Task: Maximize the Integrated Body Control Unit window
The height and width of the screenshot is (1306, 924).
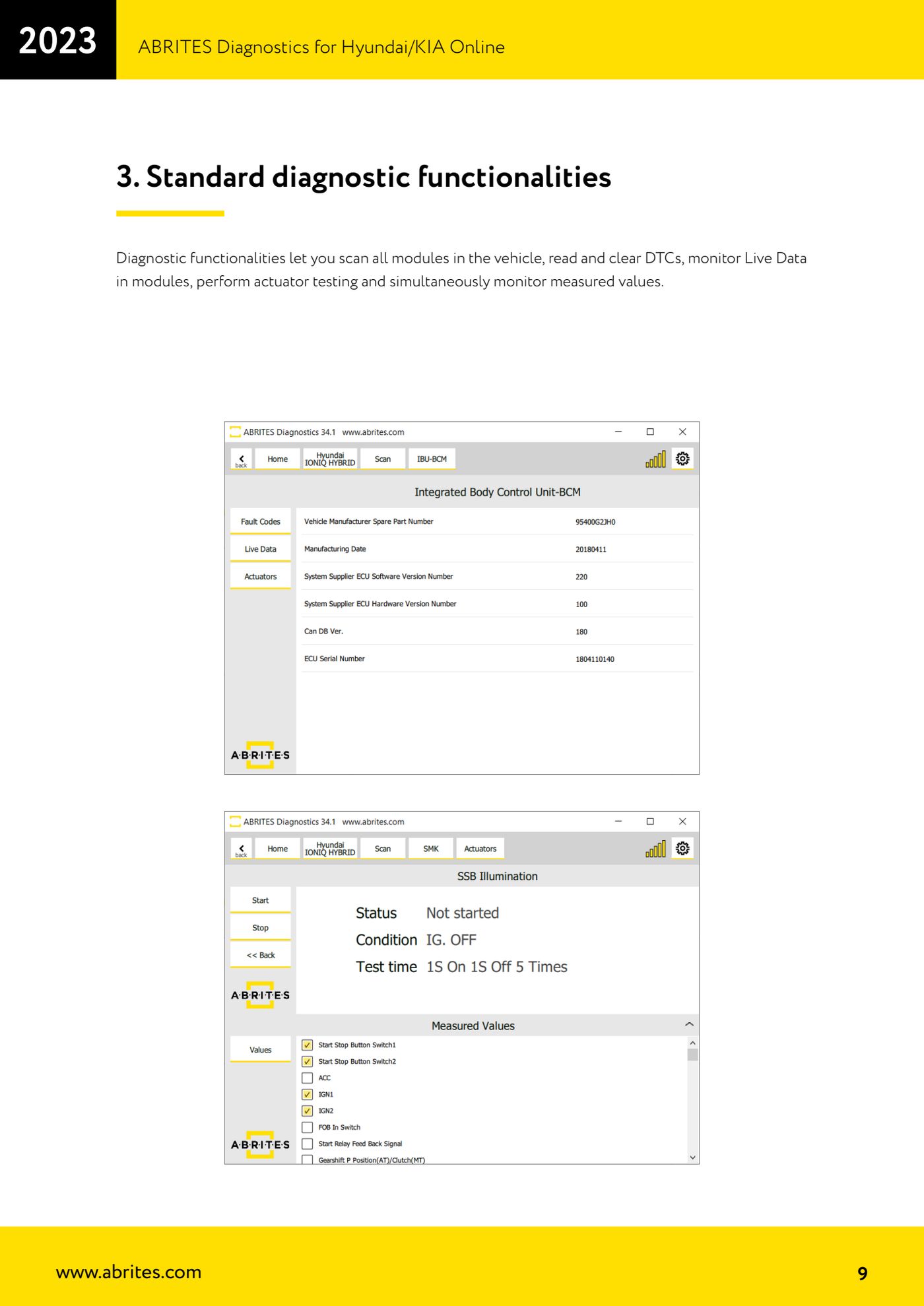Action: click(650, 432)
